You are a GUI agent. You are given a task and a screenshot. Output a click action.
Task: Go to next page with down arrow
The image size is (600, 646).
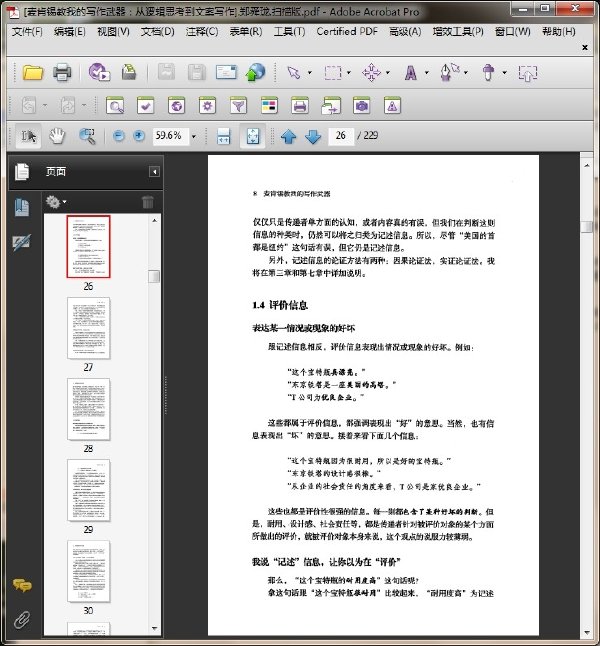coord(313,136)
